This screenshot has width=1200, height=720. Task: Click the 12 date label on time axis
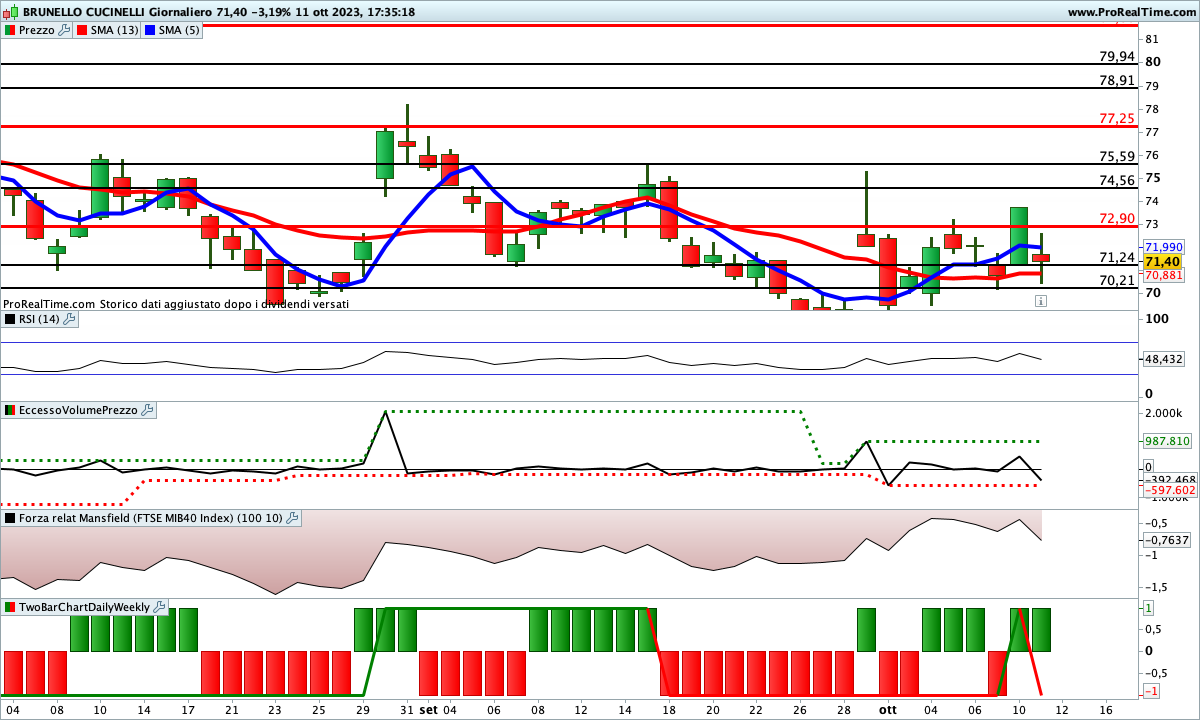coord(1061,710)
